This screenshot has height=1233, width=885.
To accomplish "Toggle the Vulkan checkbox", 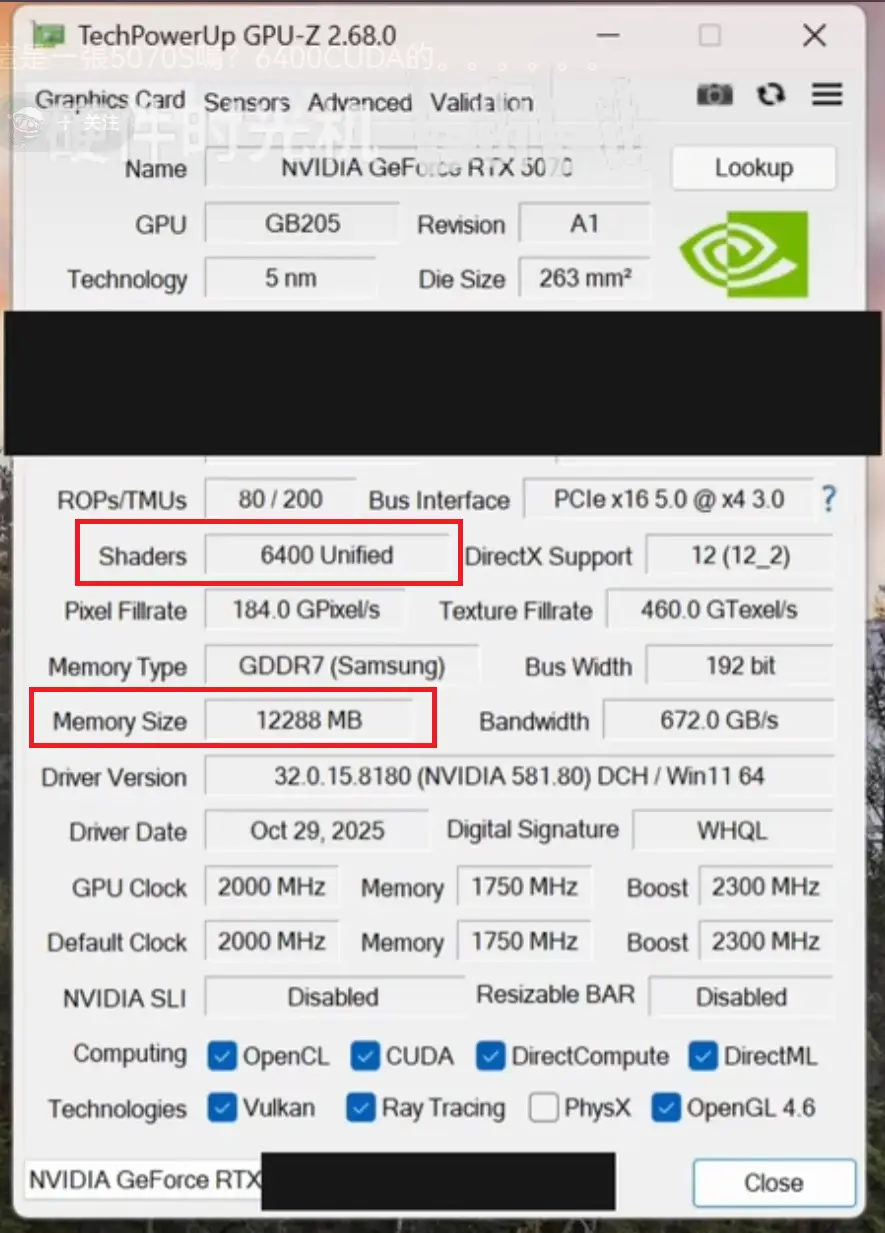I will point(222,1108).
